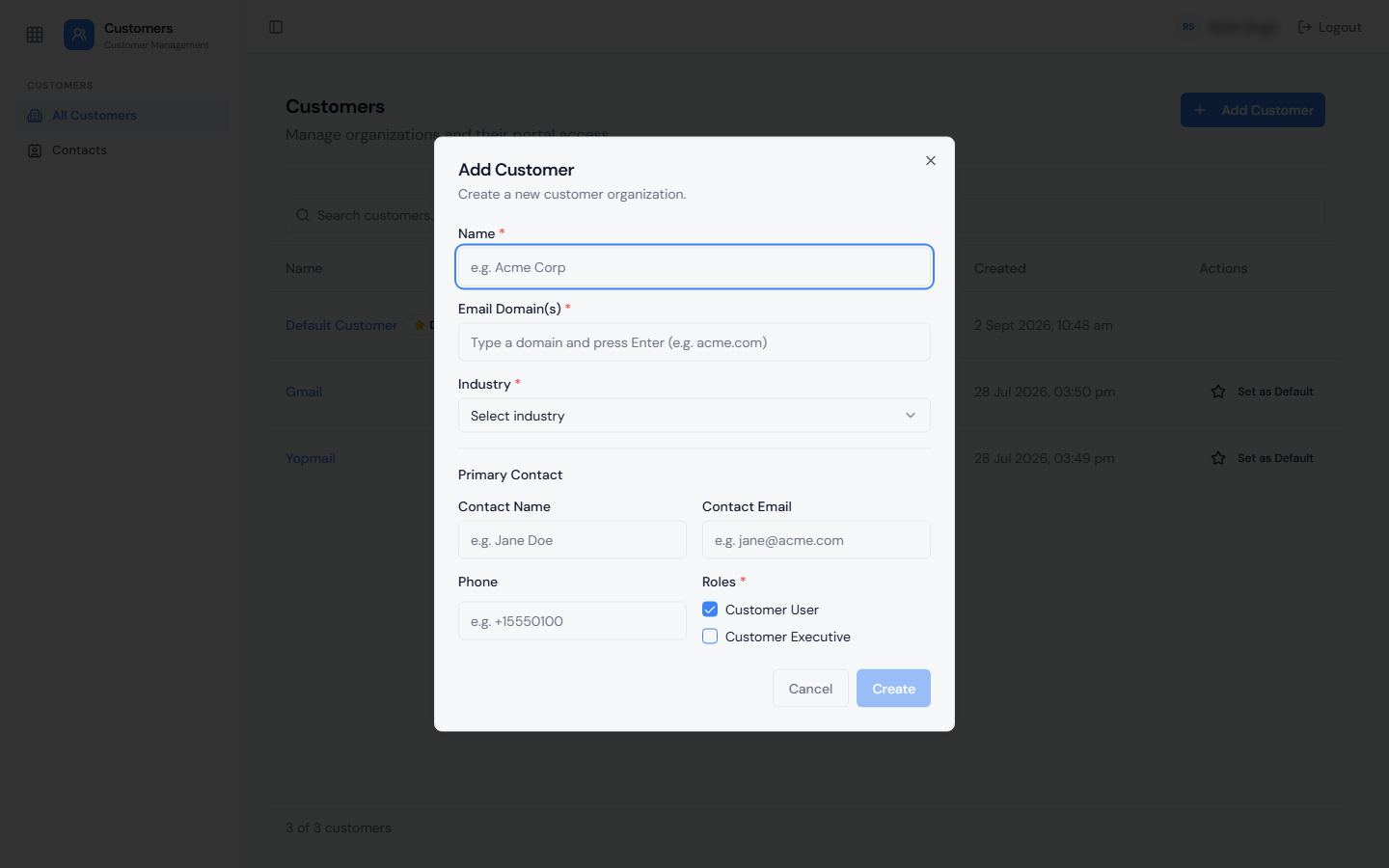Click the Actions column header
The width and height of the screenshot is (1389, 868).
[1223, 268]
